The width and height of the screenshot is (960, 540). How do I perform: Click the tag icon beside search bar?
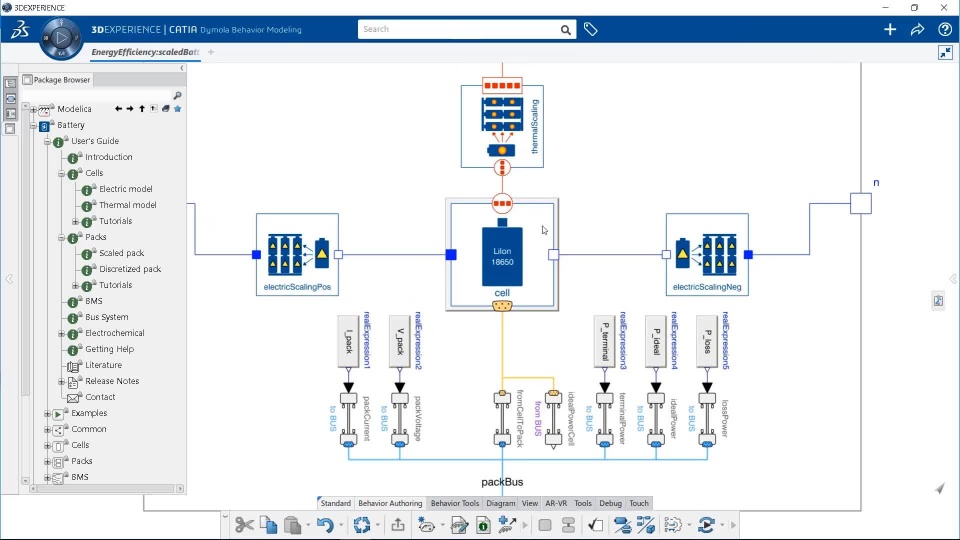[x=590, y=29]
